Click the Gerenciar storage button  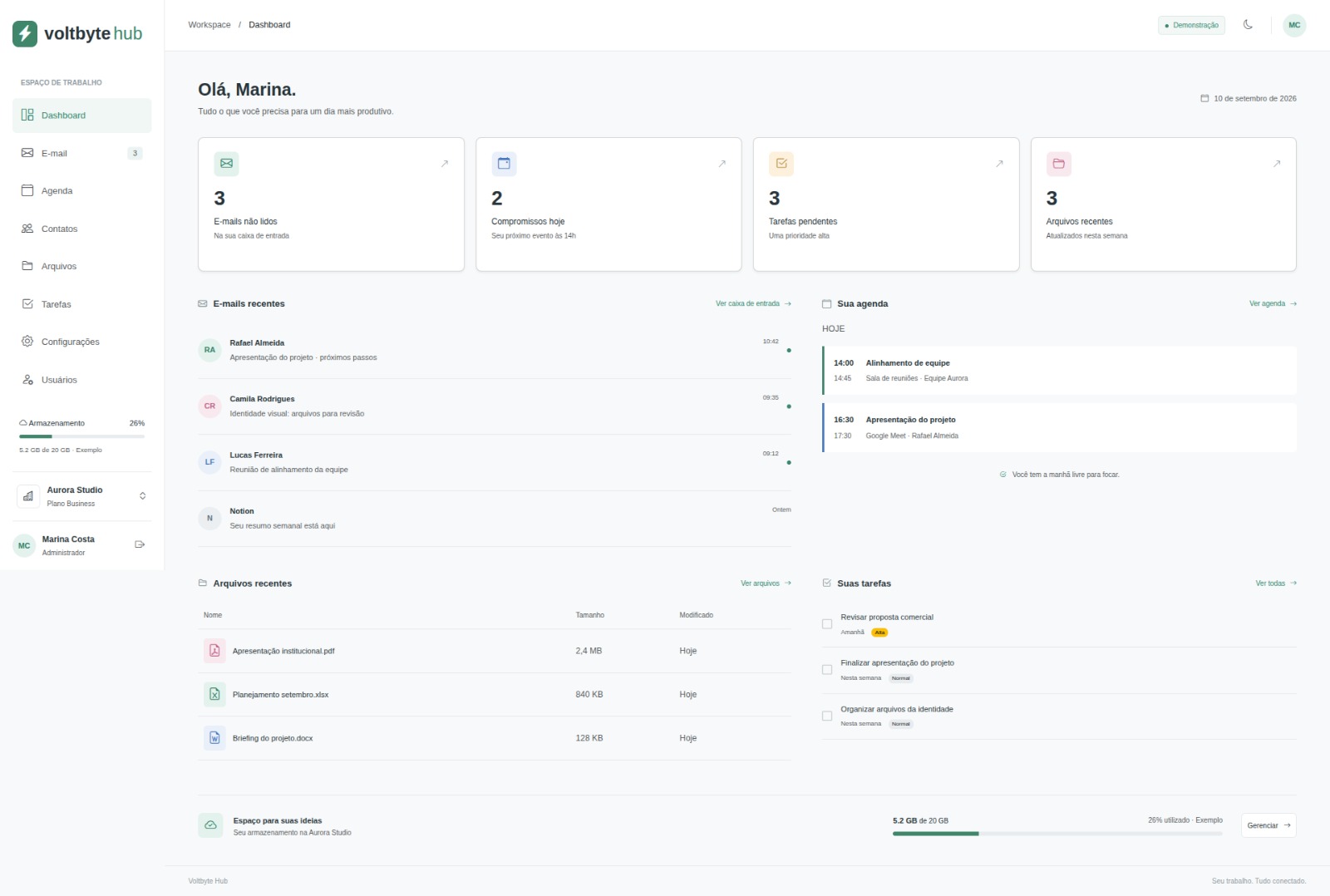tap(1268, 825)
